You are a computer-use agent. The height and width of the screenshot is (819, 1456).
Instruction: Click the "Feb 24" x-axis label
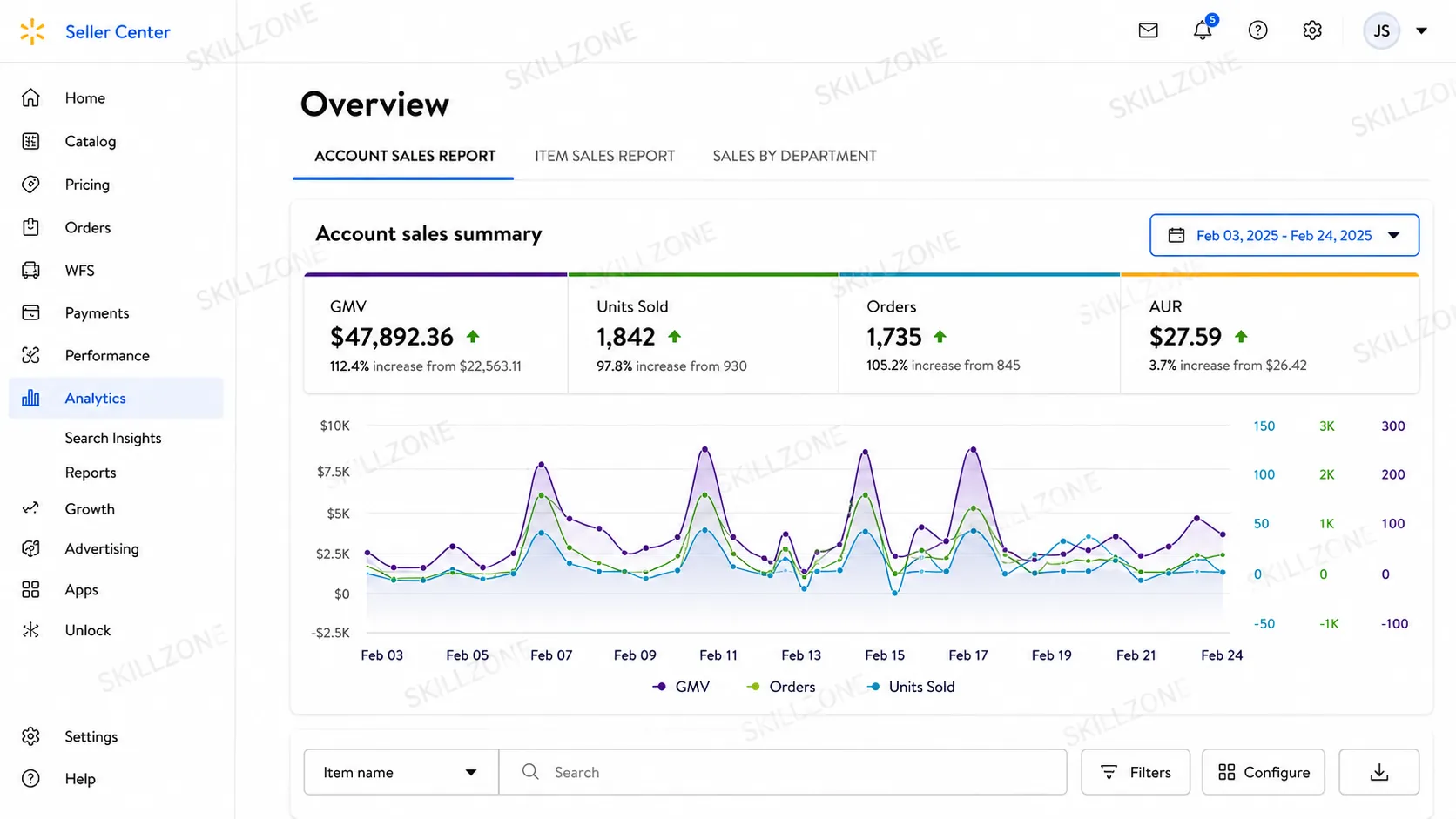(x=1222, y=655)
